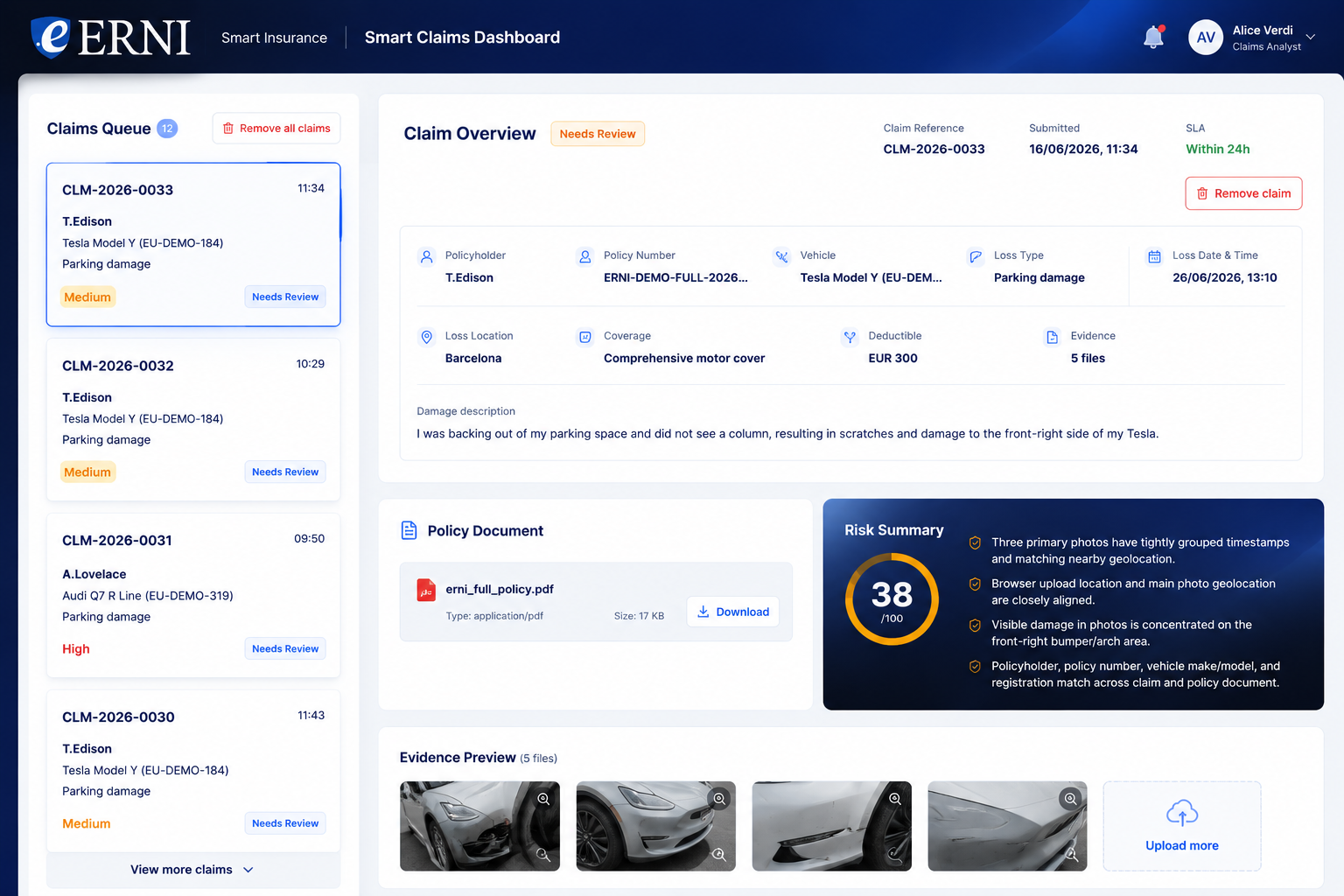Open Smart Claims Dashboard
1344x896 pixels.
pyautogui.click(x=462, y=37)
